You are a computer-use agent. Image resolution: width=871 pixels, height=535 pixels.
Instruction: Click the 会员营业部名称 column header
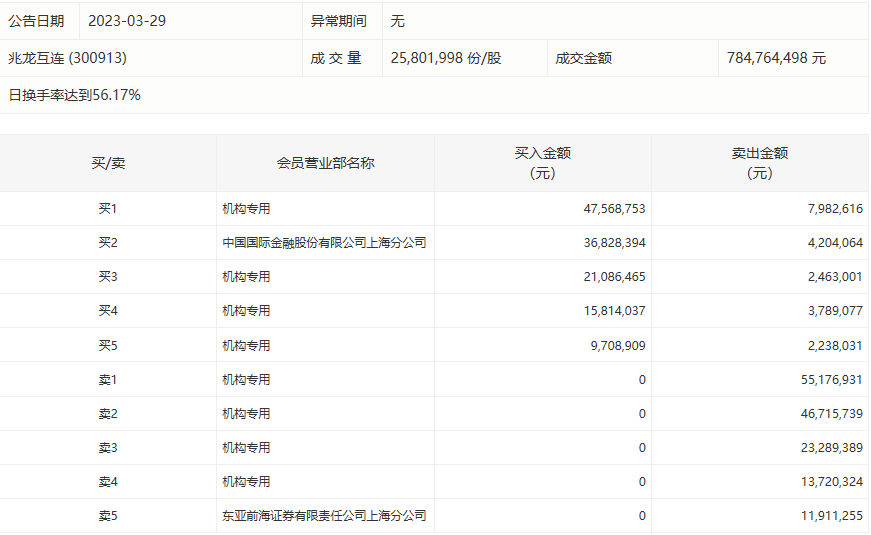326,163
